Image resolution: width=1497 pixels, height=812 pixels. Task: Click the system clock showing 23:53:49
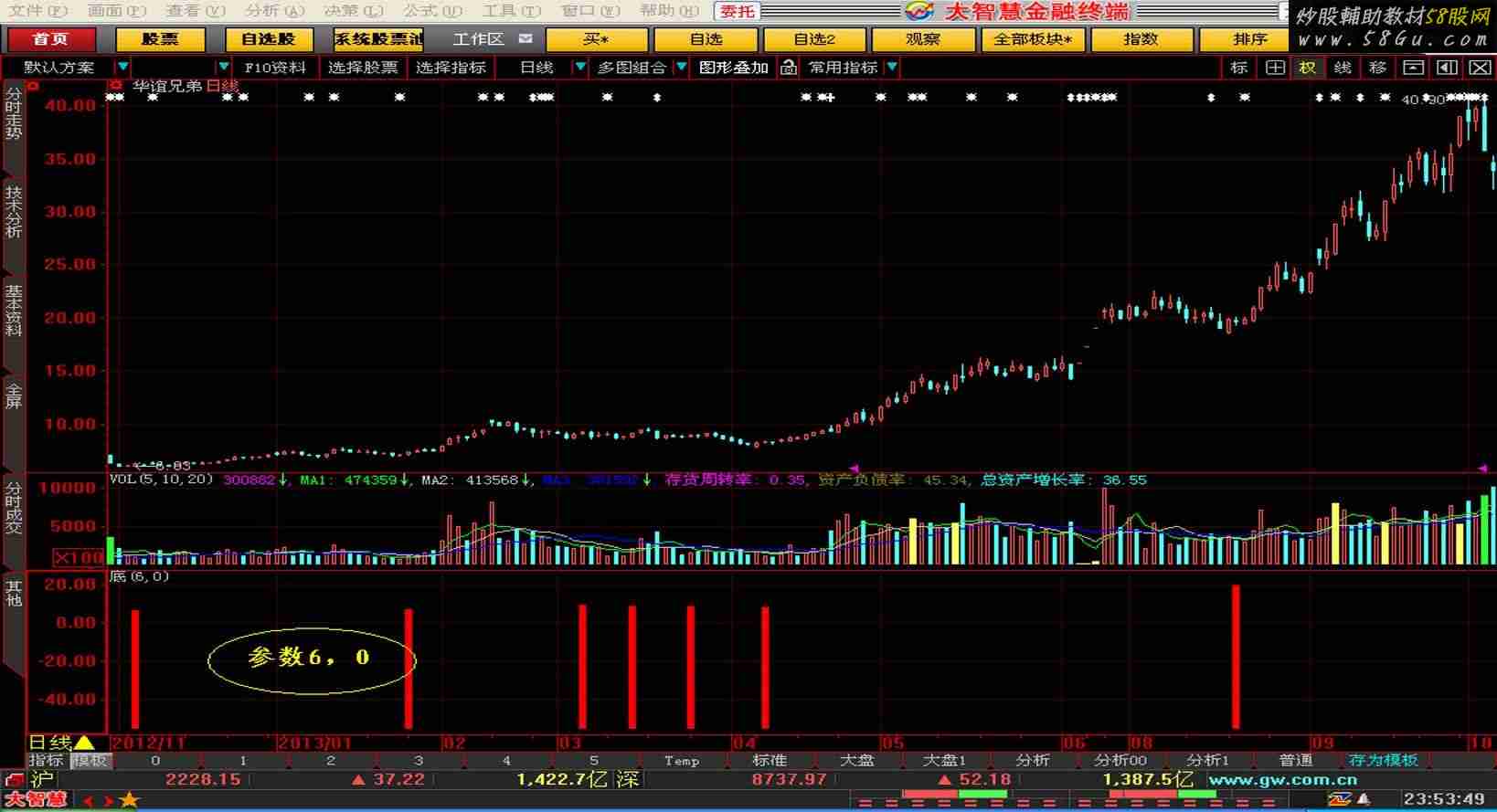click(1443, 799)
